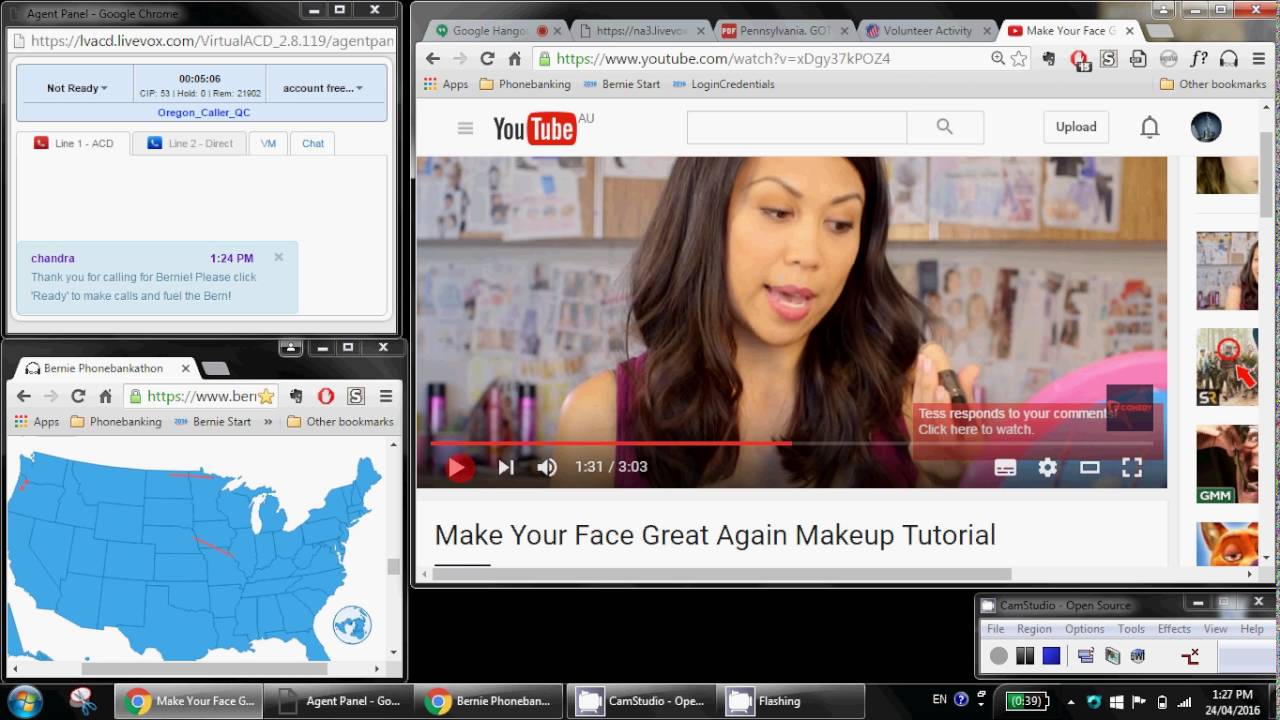The width and height of the screenshot is (1280, 720).
Task: Click YouTube page horizontal scrollbar
Action: tap(722, 574)
